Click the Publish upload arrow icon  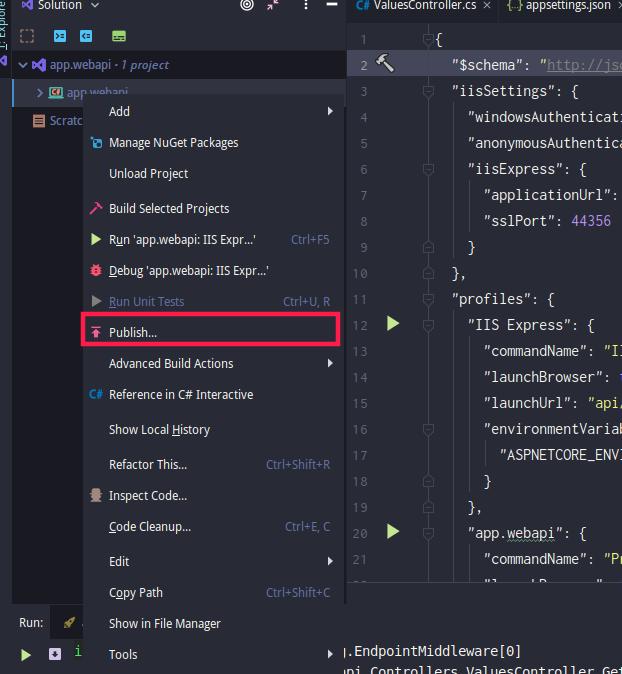pyautogui.click(x=96, y=332)
